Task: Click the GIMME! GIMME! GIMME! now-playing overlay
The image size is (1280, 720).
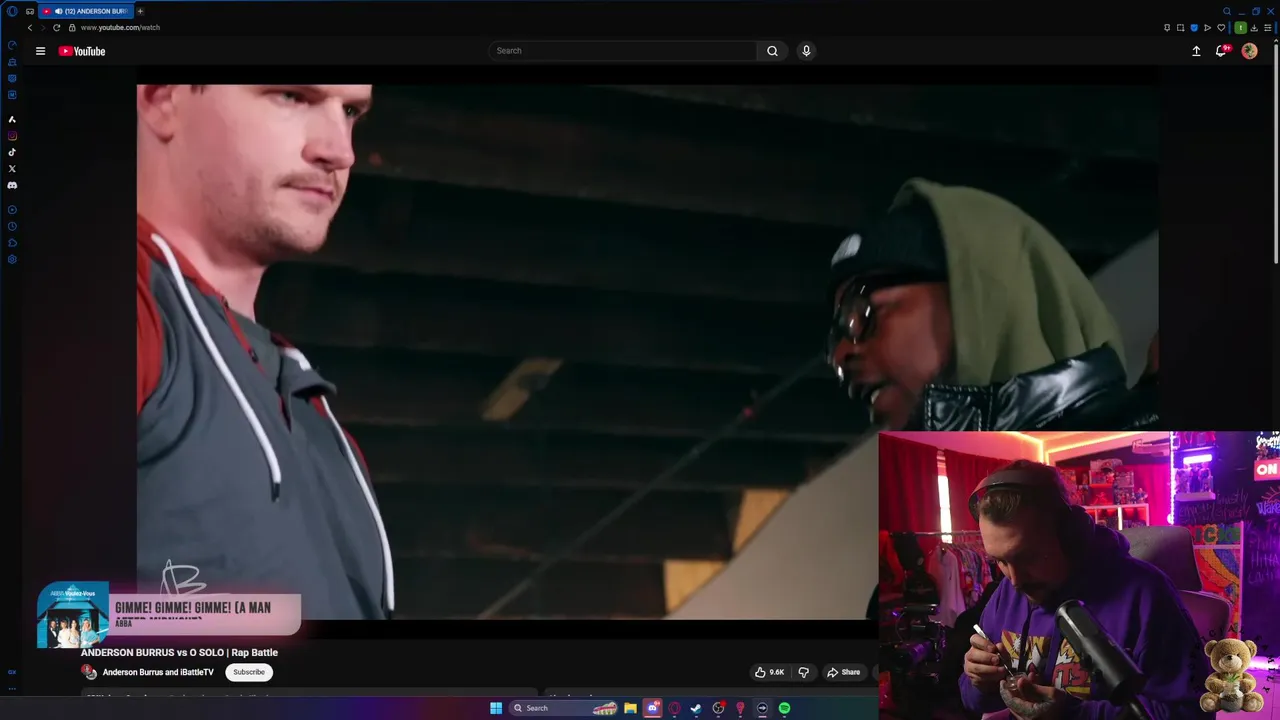Action: 169,614
